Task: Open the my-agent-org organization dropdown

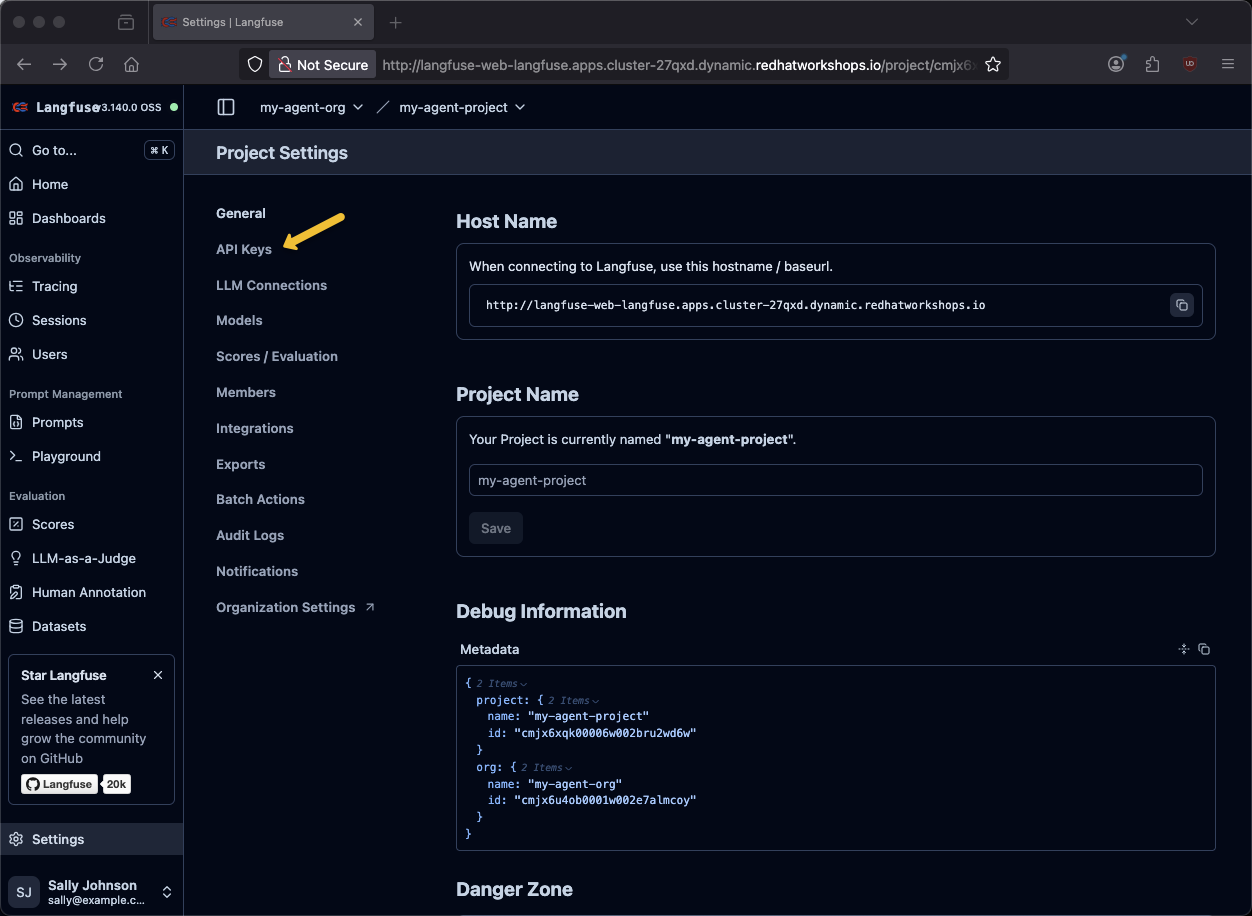Action: point(311,107)
